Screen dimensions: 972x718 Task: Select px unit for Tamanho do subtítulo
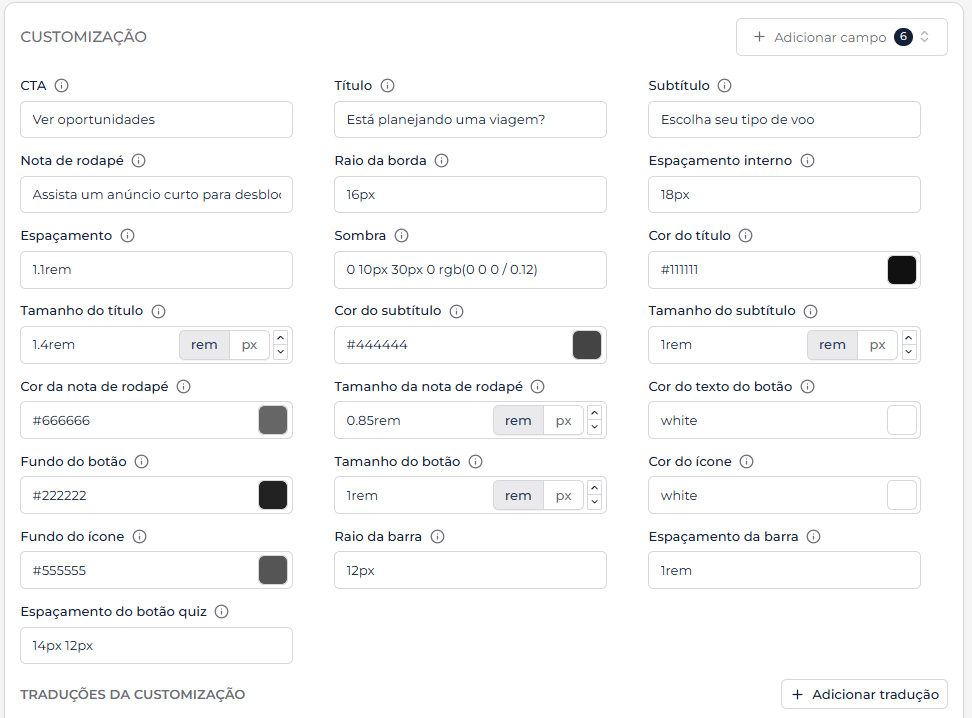tap(877, 345)
